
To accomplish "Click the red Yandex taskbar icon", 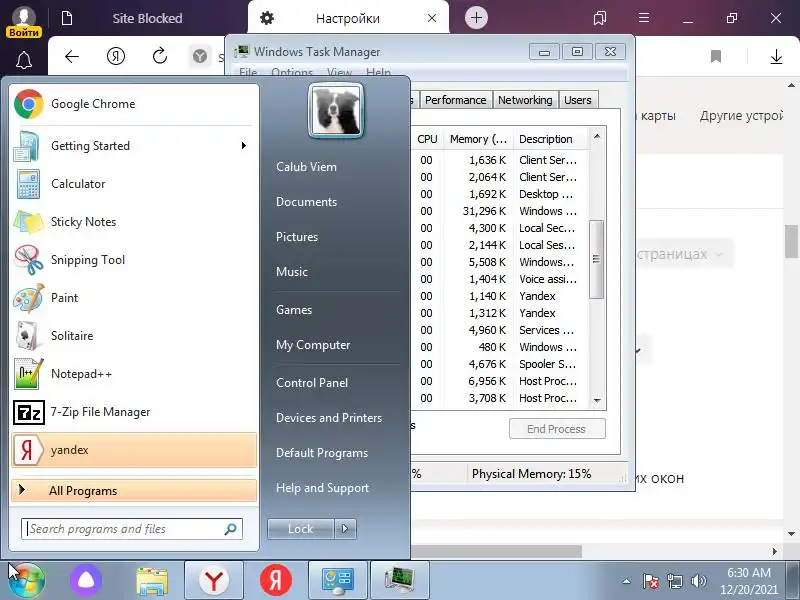I will click(x=276, y=581).
